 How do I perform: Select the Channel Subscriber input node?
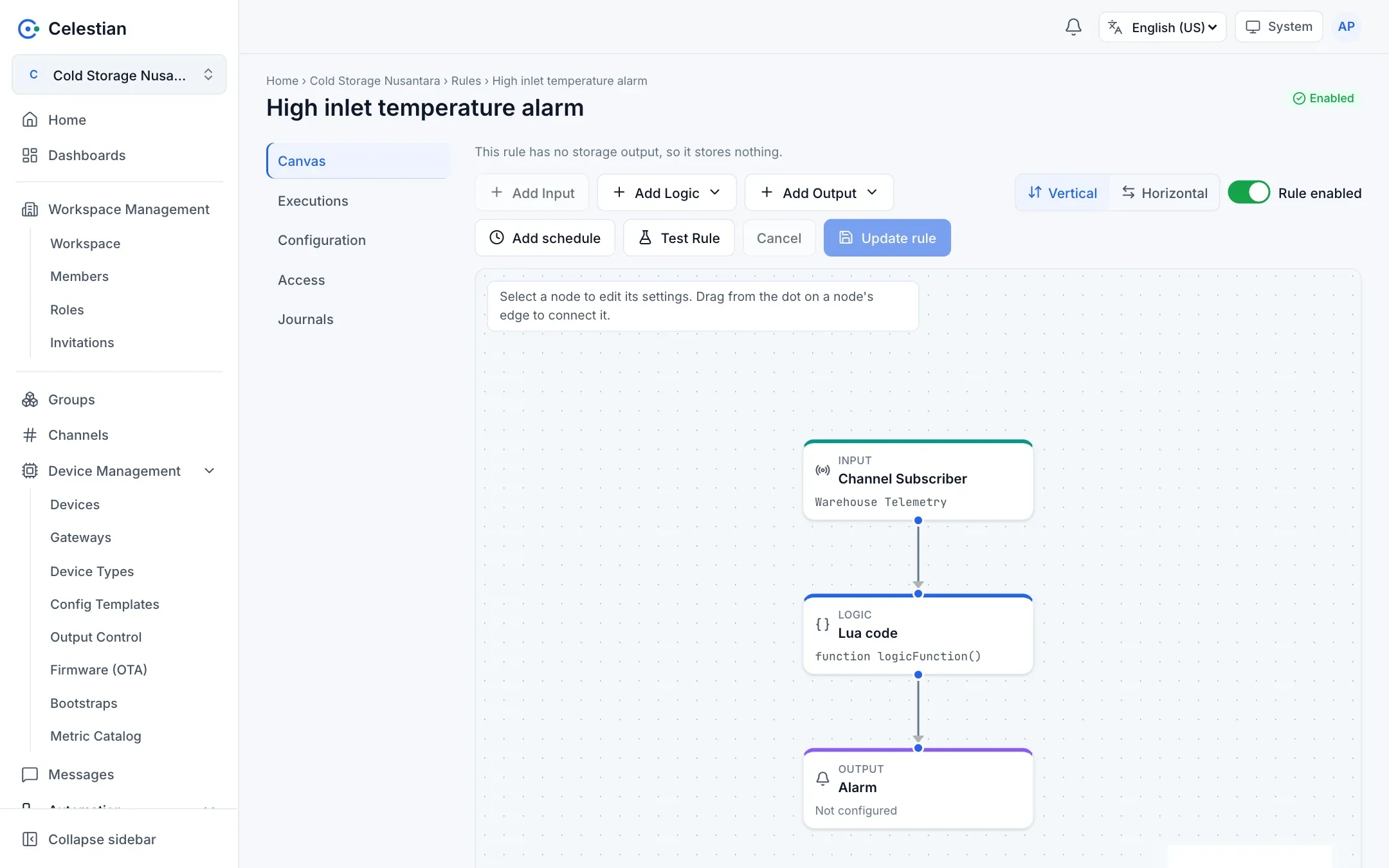(918, 480)
